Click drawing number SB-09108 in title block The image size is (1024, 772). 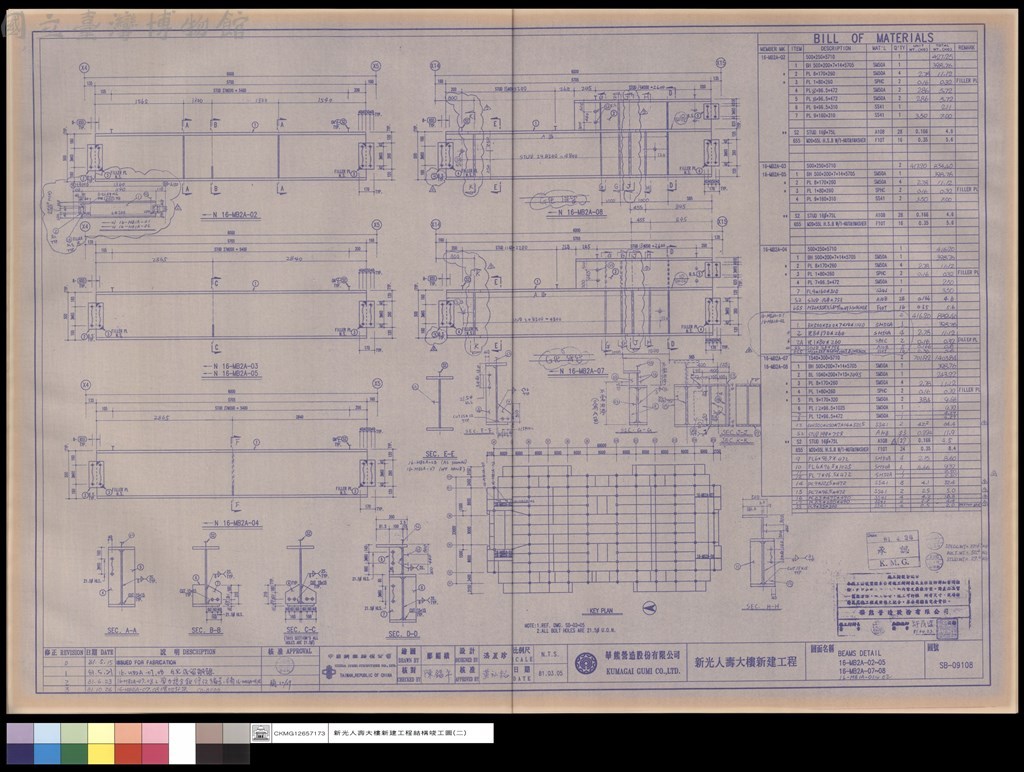click(x=956, y=665)
